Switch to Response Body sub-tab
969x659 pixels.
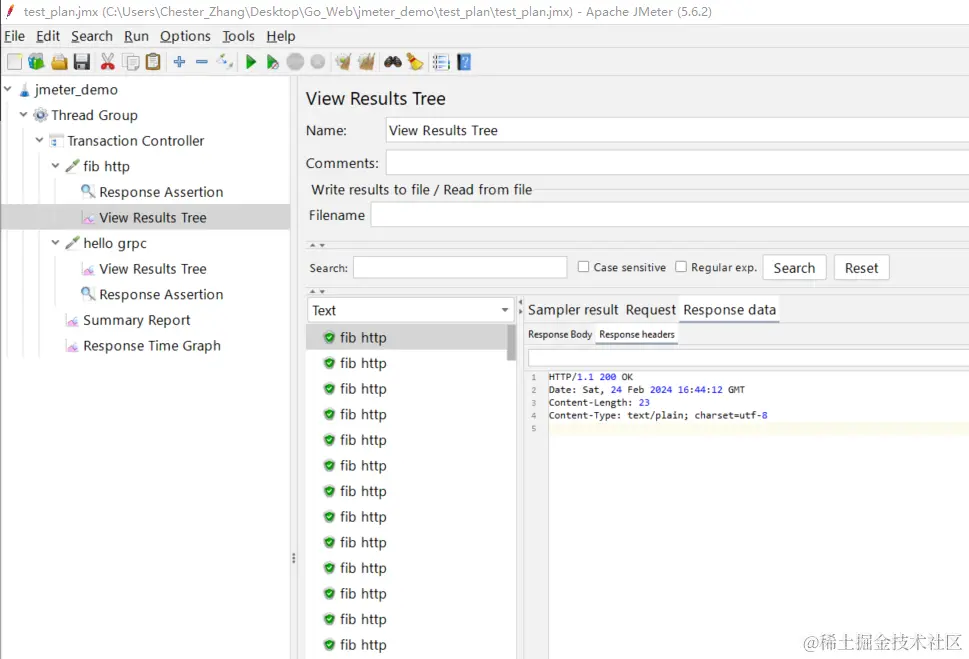coord(560,334)
